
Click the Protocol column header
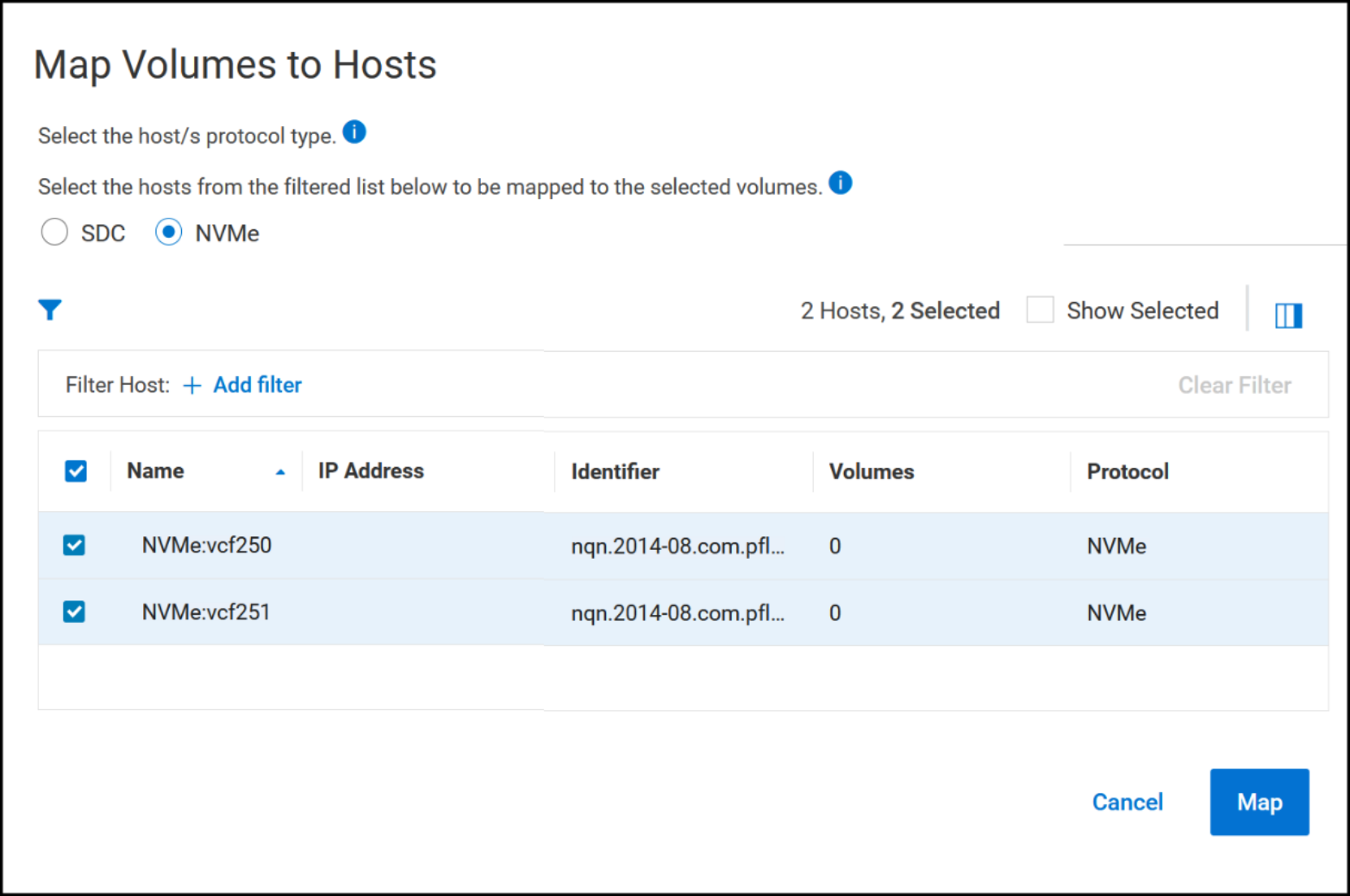tap(1127, 472)
